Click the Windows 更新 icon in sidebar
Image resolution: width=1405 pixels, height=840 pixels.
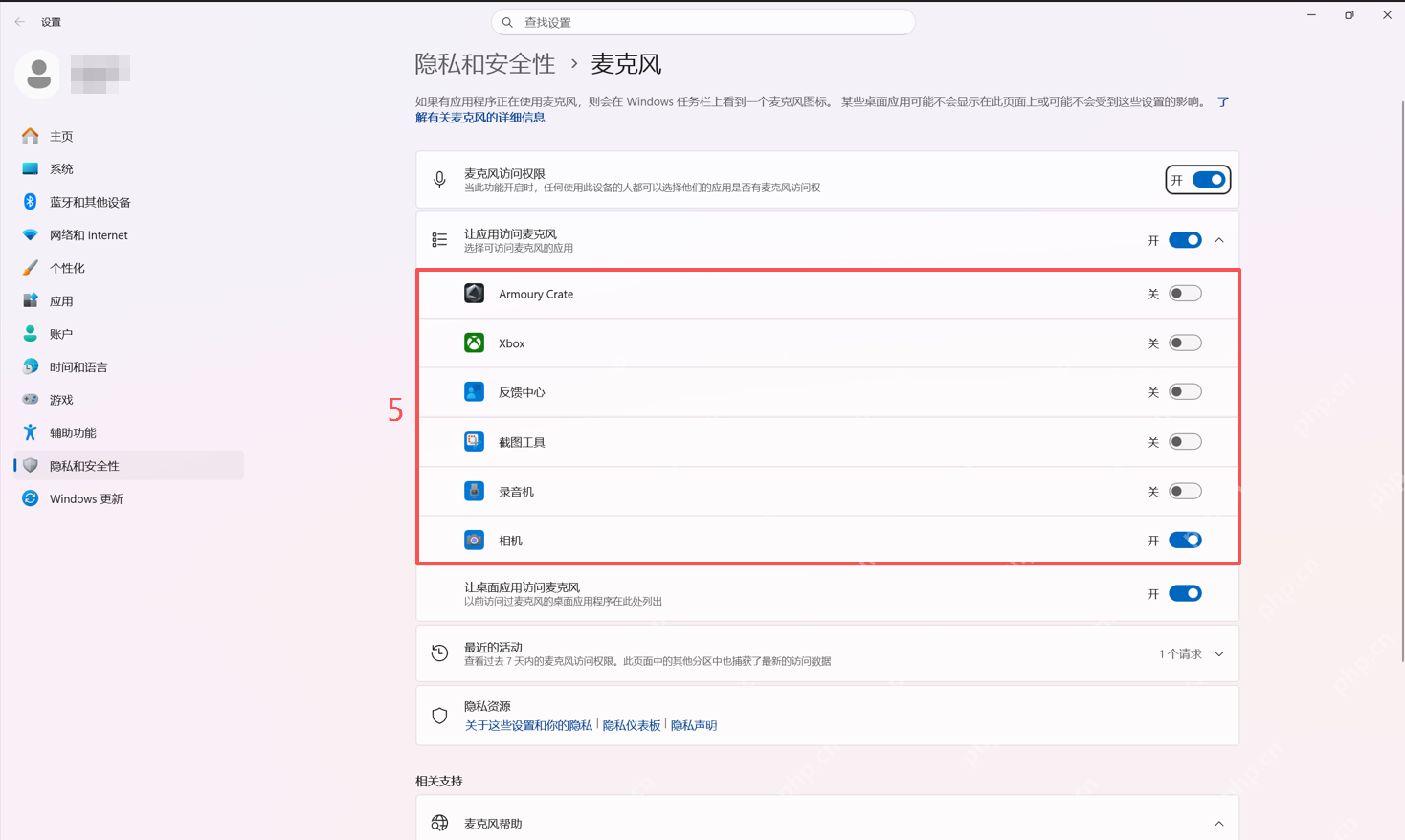pyautogui.click(x=30, y=498)
